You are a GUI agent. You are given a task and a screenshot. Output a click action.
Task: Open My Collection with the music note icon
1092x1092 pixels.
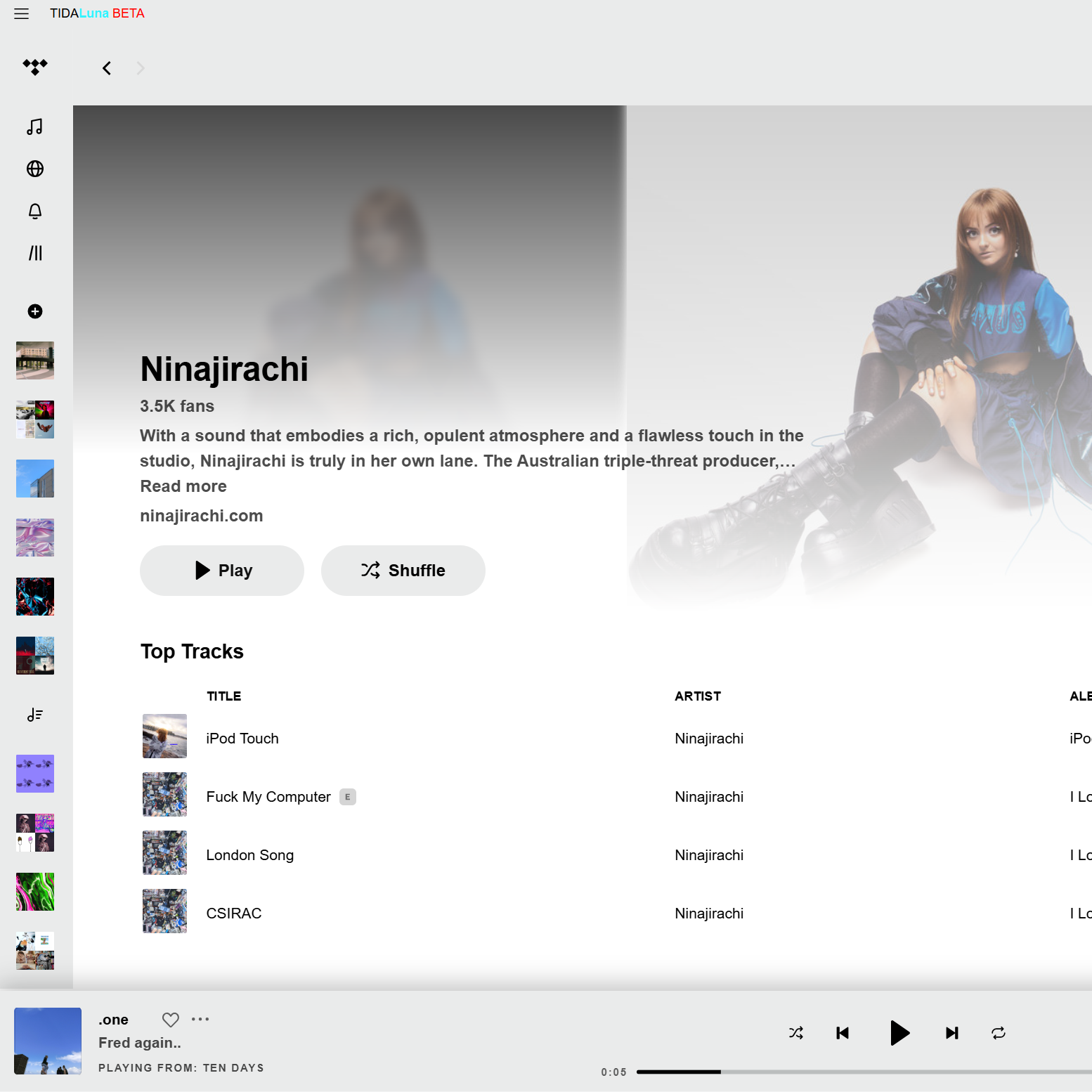pos(34,127)
